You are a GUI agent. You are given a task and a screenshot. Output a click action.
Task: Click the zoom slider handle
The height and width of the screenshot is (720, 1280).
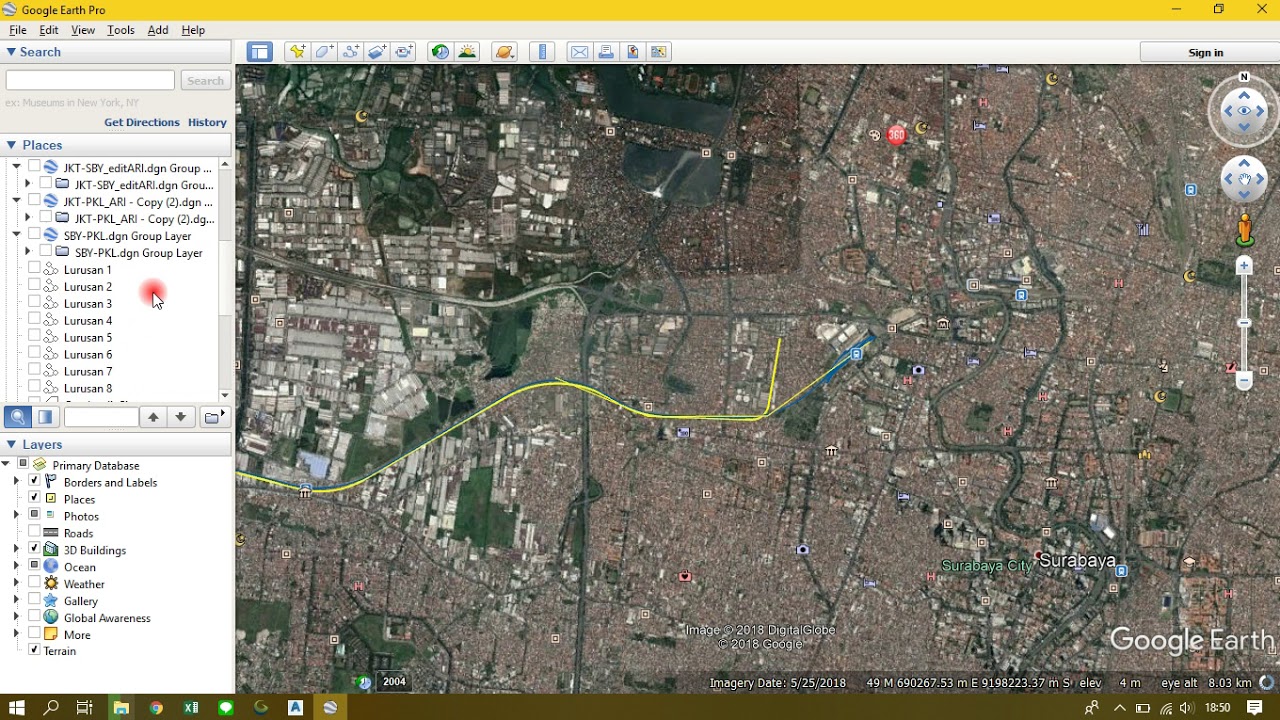tap(1244, 323)
